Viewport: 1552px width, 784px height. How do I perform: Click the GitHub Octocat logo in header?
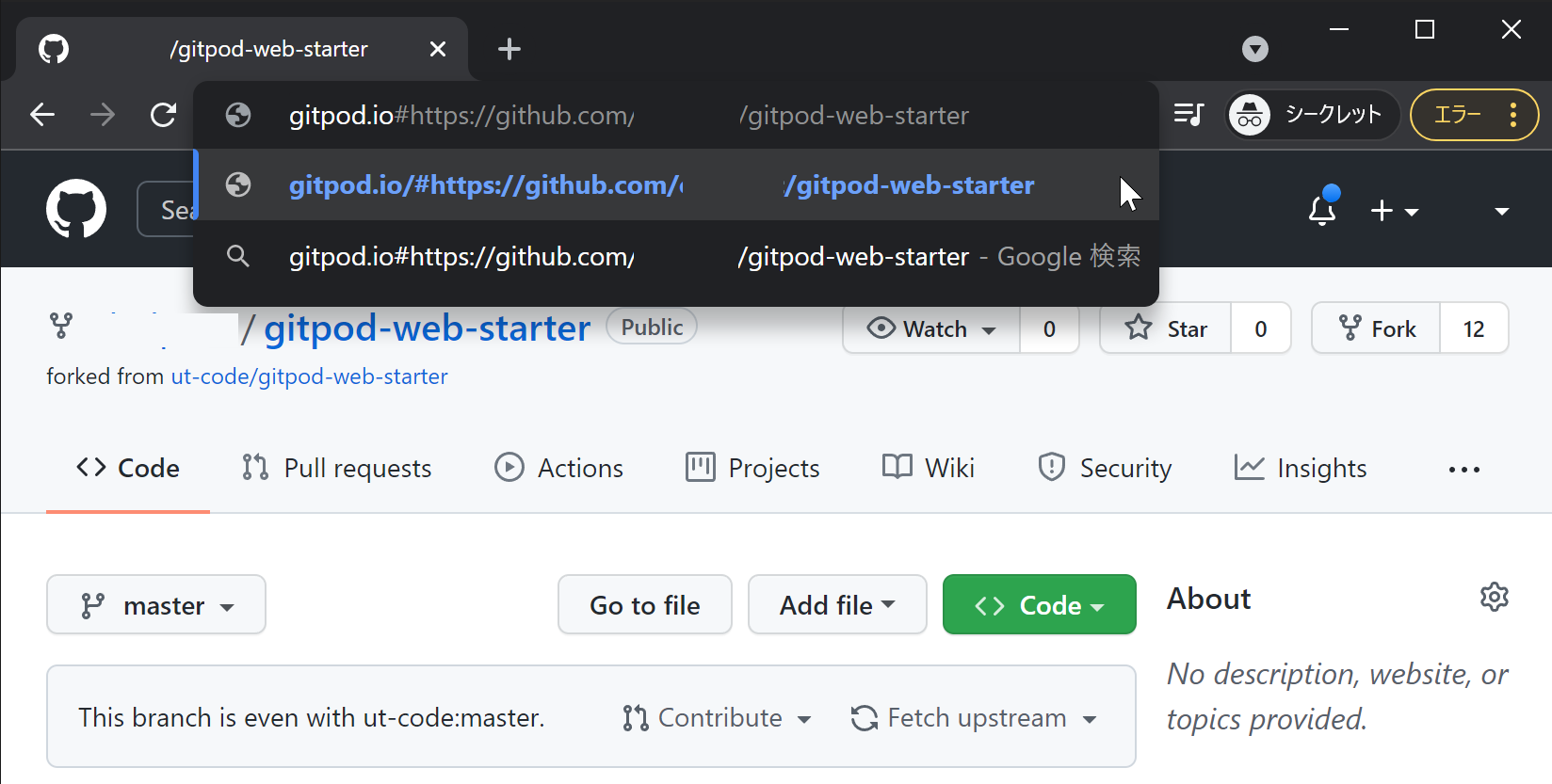point(76,209)
